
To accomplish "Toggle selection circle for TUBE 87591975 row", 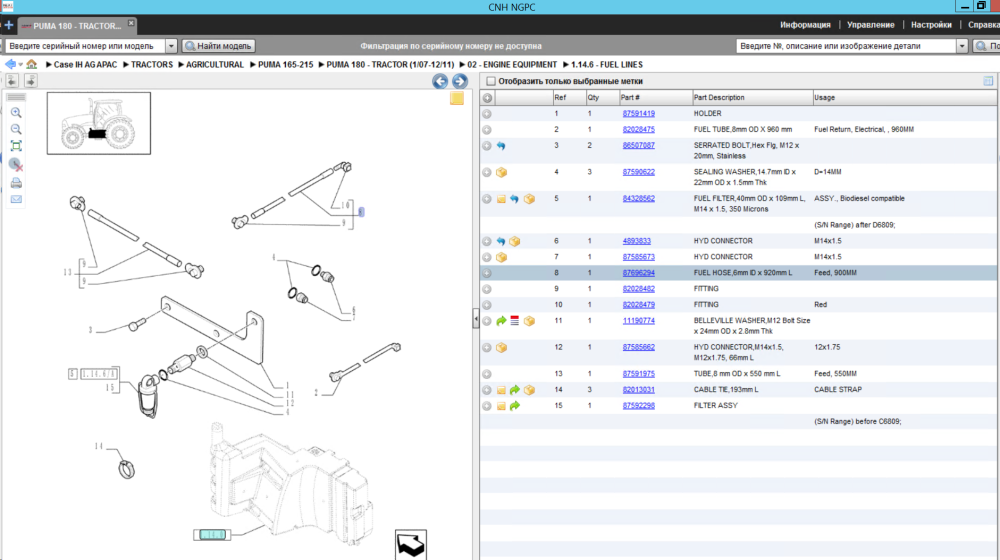I will pos(487,374).
